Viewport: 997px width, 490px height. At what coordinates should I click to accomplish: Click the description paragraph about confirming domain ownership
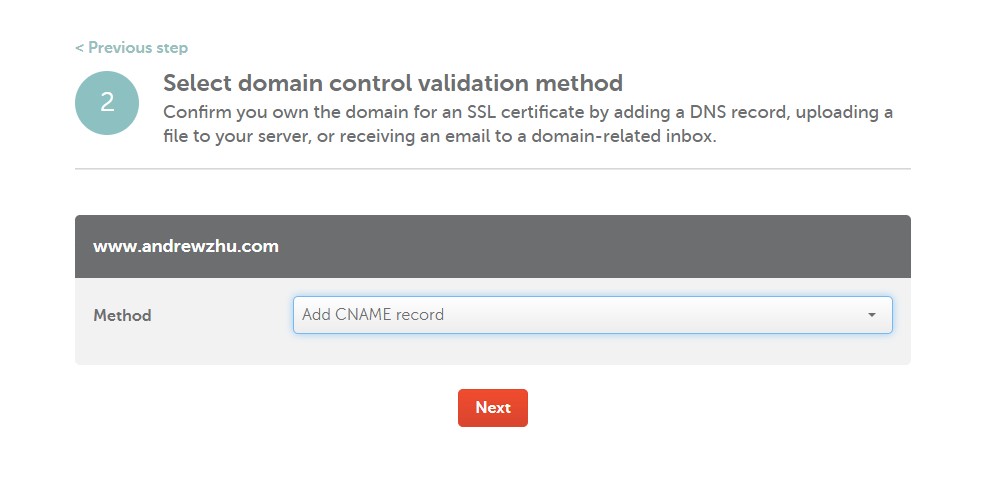[x=528, y=124]
